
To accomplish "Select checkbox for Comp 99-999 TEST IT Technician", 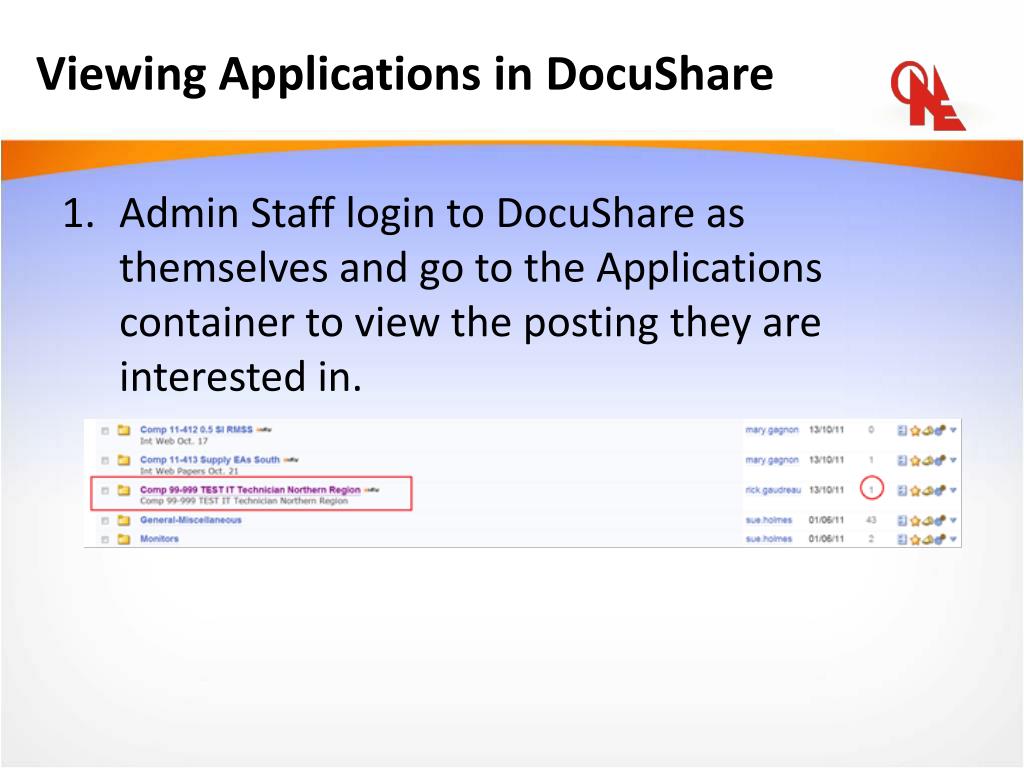I will pyautogui.click(x=104, y=491).
